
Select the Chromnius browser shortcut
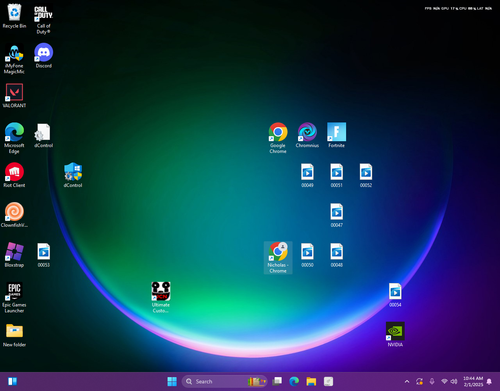307,135
